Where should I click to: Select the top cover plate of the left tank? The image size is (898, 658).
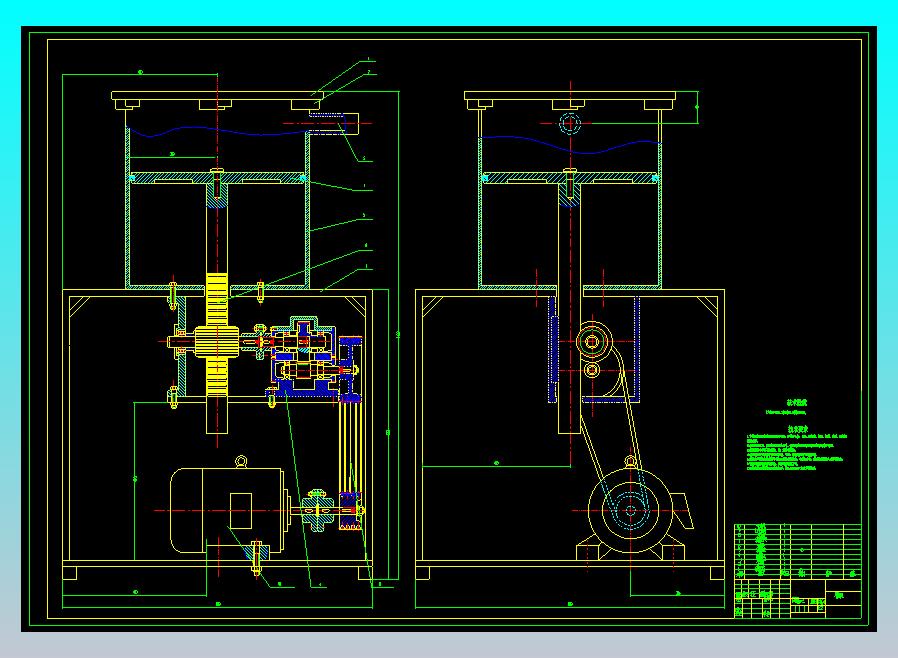pyautogui.click(x=217, y=95)
